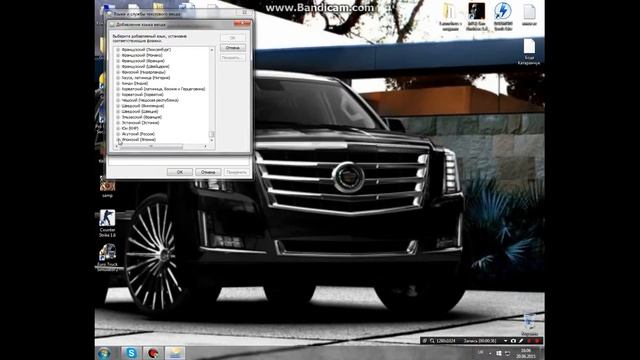Show hidden system tray icons
This screenshot has height=360, width=640.
click(x=490, y=353)
